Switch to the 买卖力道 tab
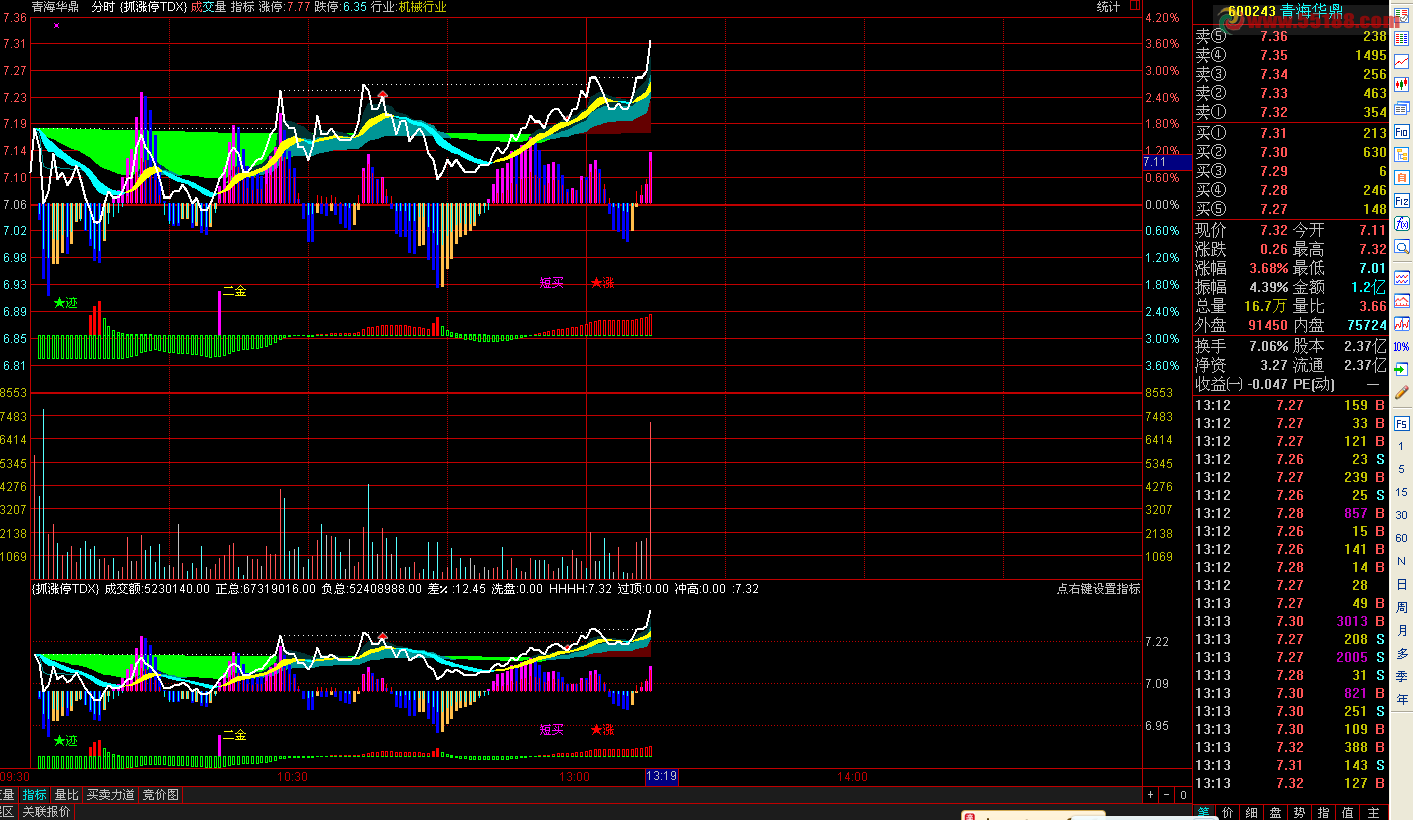Screen dimensions: 1413x820 [110, 795]
